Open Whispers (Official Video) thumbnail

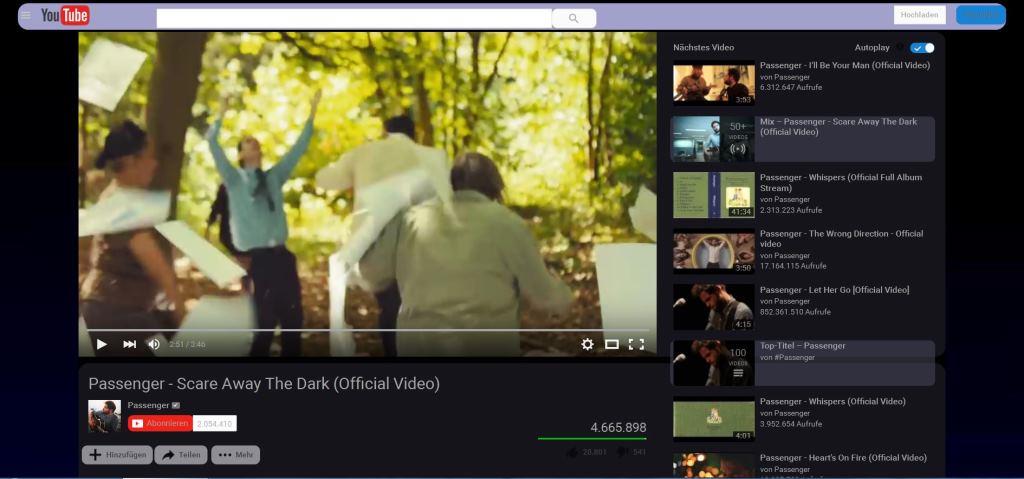714,419
